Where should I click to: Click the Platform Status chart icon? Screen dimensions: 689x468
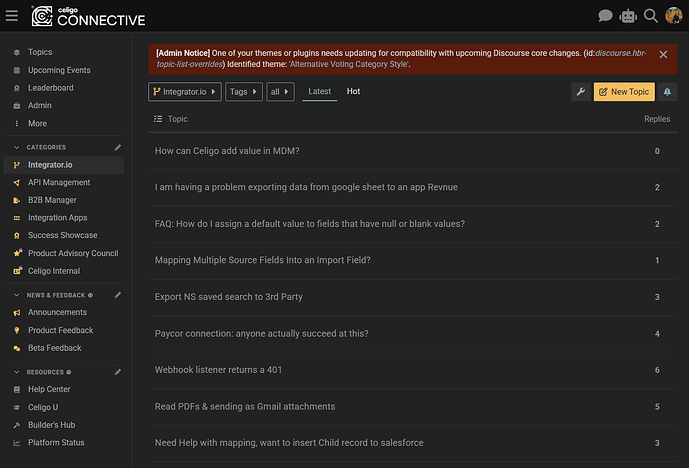(x=17, y=443)
